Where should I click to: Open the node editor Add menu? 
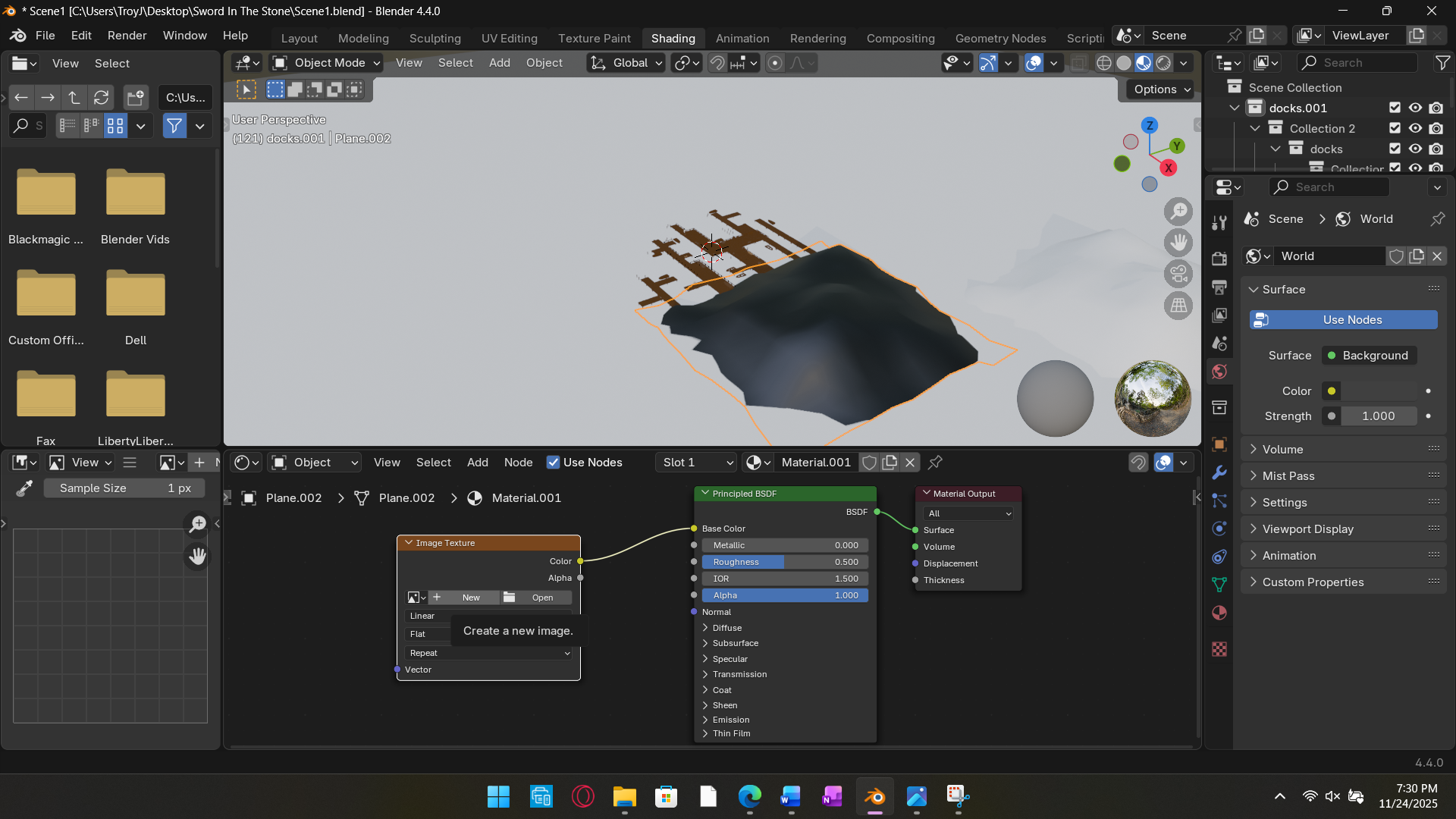[x=477, y=462]
